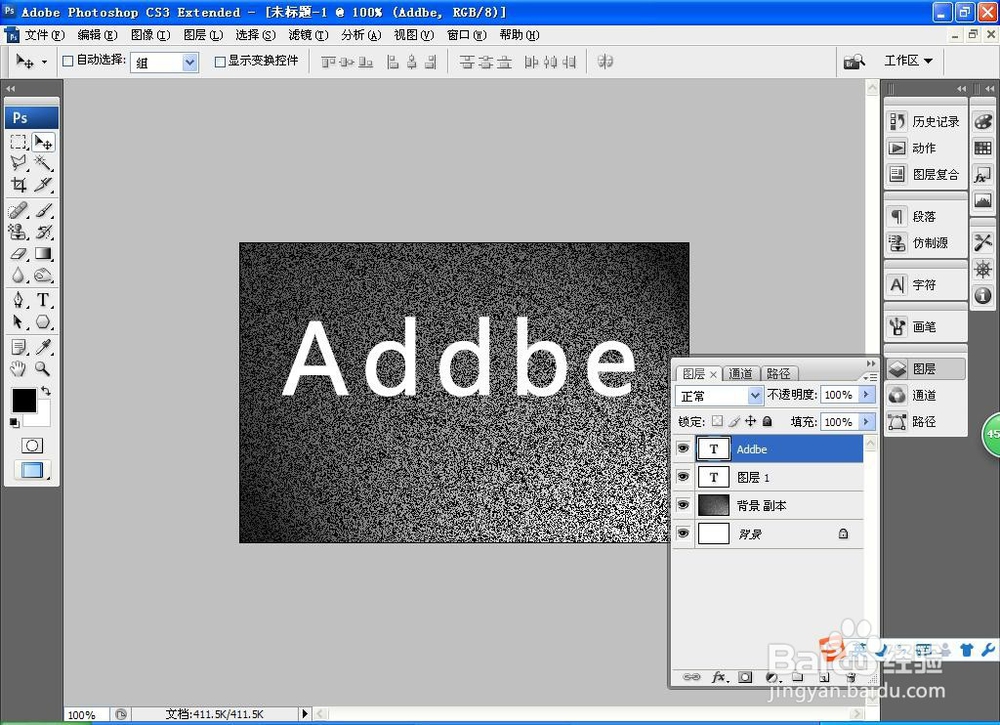Select the Blur tool
The width and height of the screenshot is (1000, 725).
tap(18, 275)
